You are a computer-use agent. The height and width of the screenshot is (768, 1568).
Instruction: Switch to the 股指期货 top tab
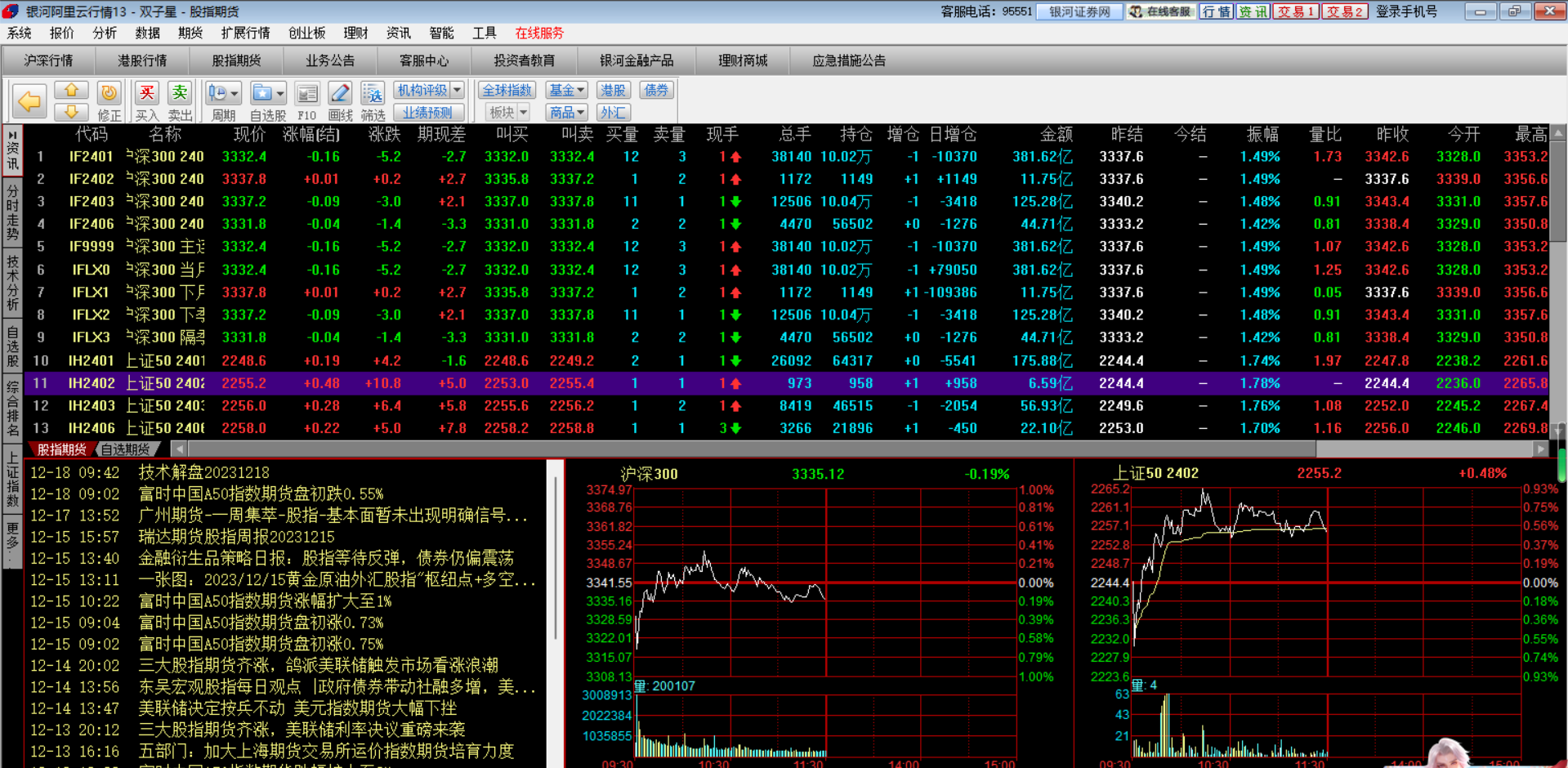236,60
